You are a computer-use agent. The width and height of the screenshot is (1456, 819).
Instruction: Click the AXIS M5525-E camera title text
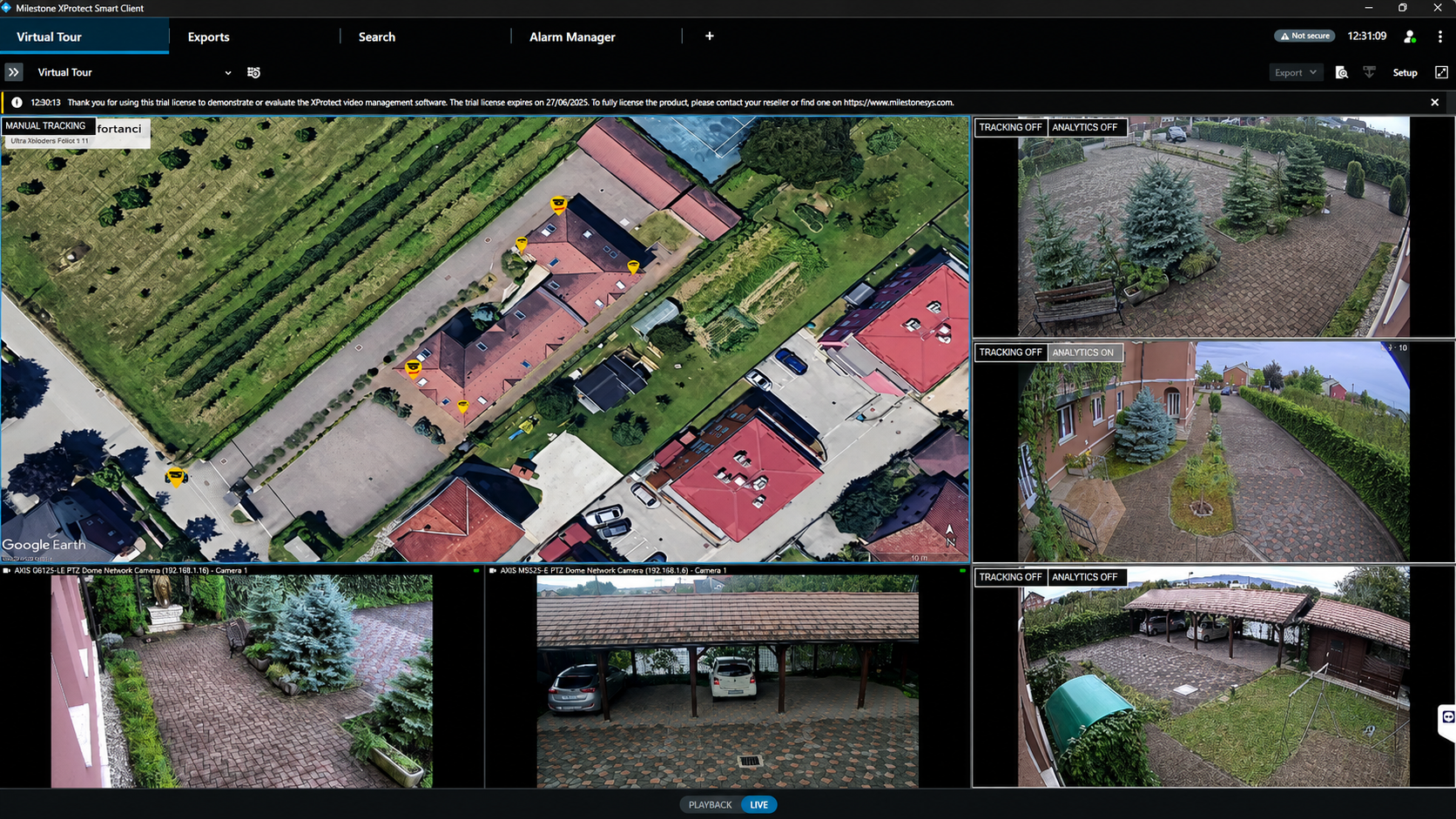click(x=613, y=571)
